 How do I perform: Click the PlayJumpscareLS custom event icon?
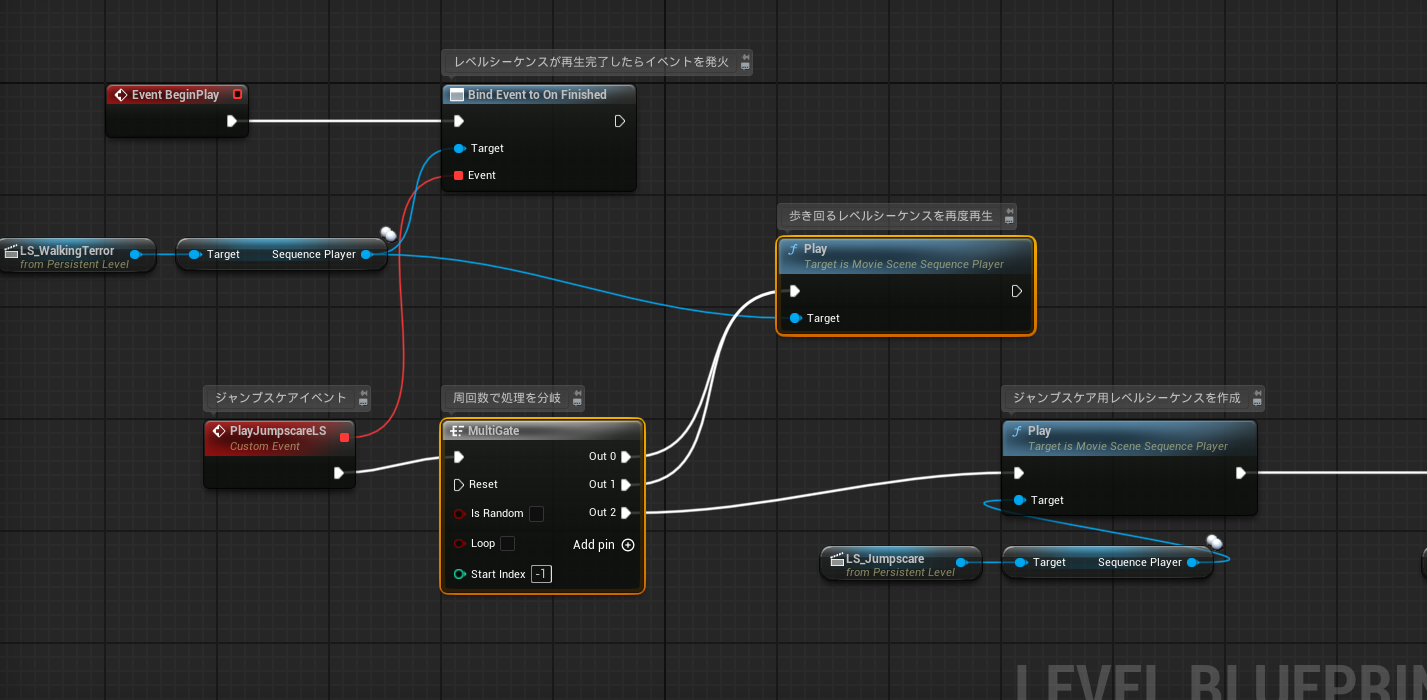(219, 431)
